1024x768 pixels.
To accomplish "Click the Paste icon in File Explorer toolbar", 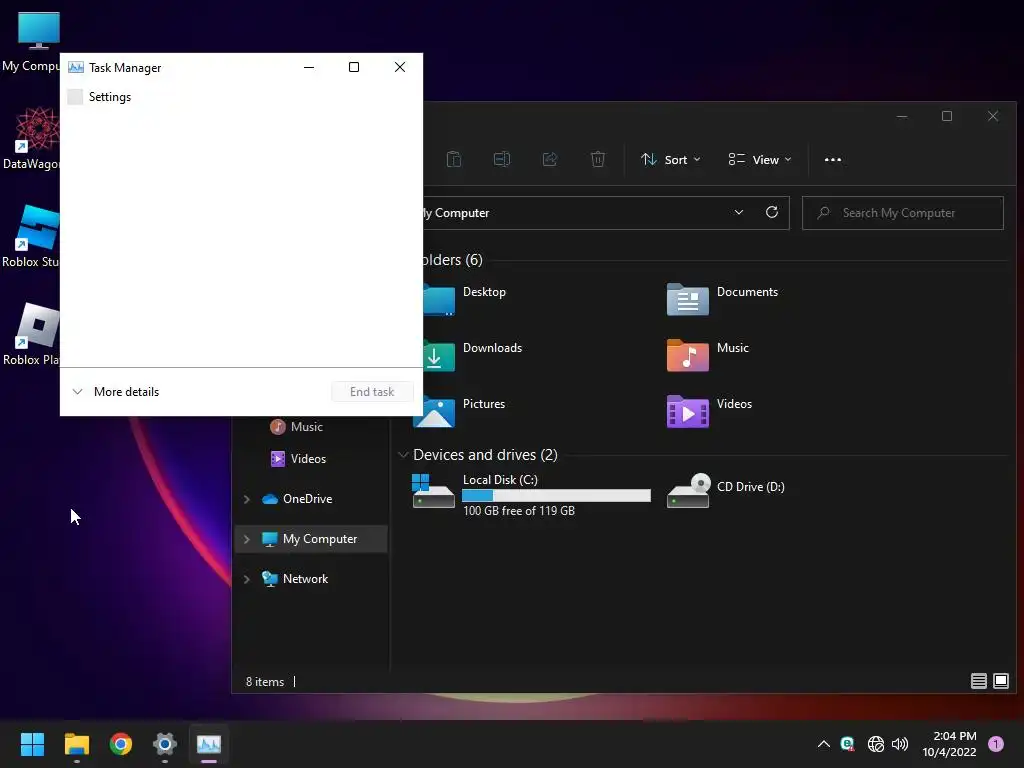I will point(454,159).
